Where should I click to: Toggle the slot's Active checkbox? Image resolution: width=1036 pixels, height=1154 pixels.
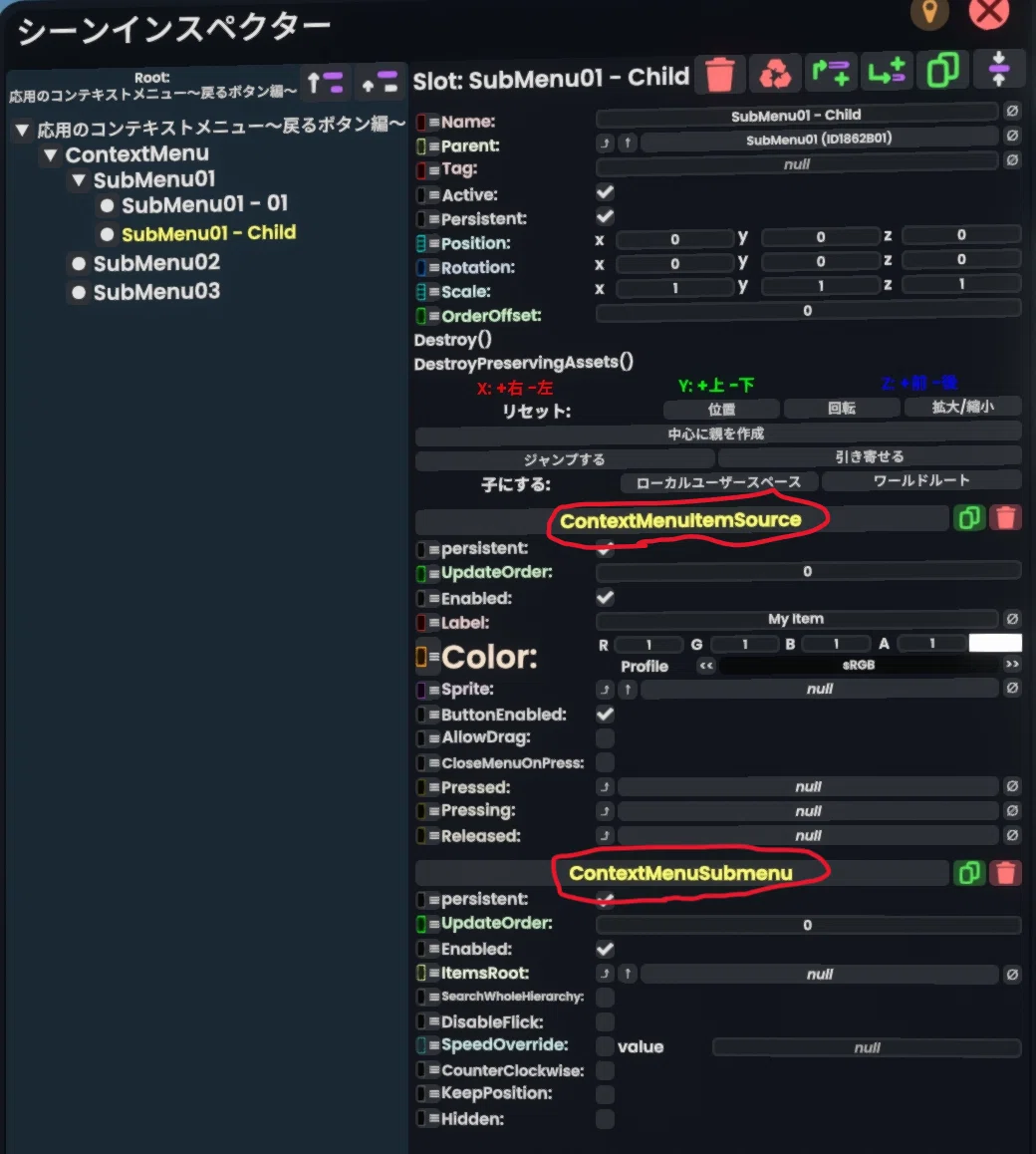(x=605, y=192)
